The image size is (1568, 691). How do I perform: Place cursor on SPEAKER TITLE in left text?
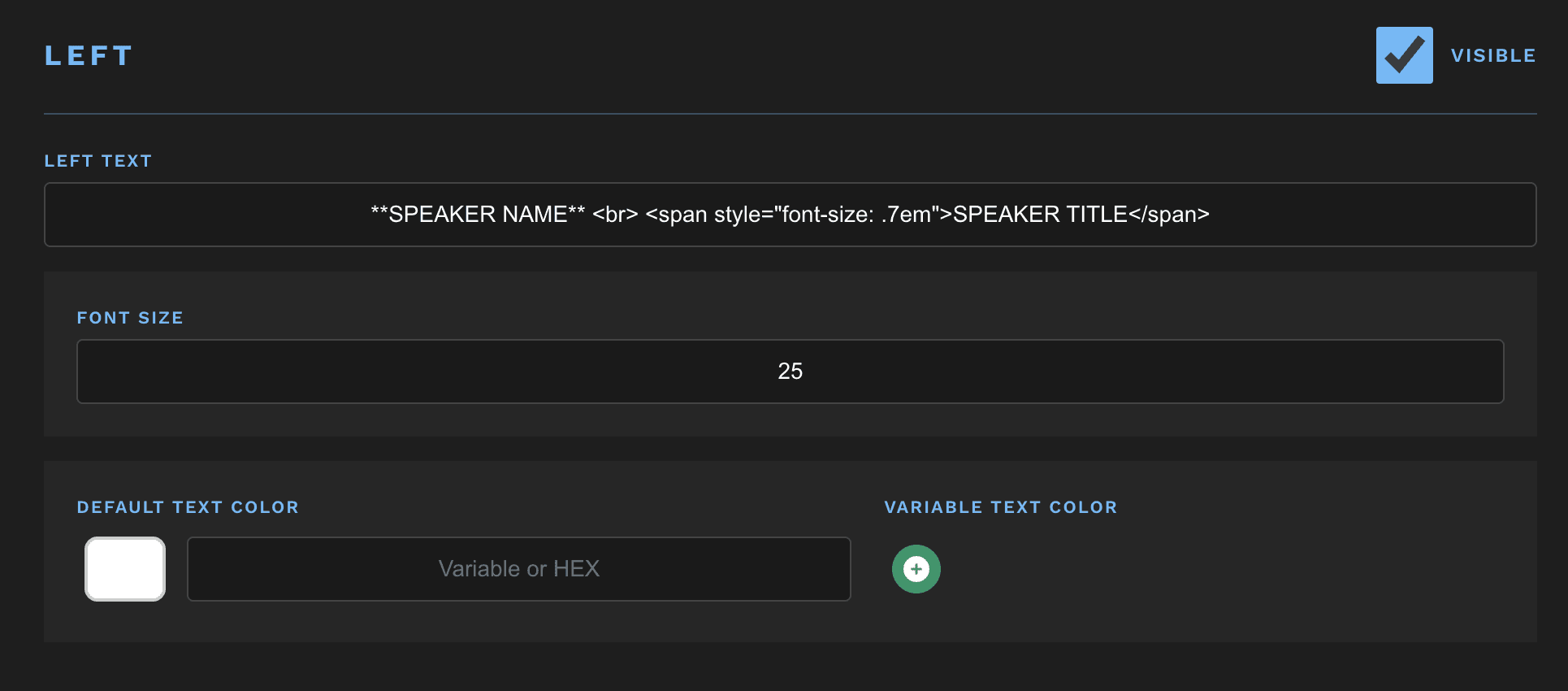[1040, 215]
